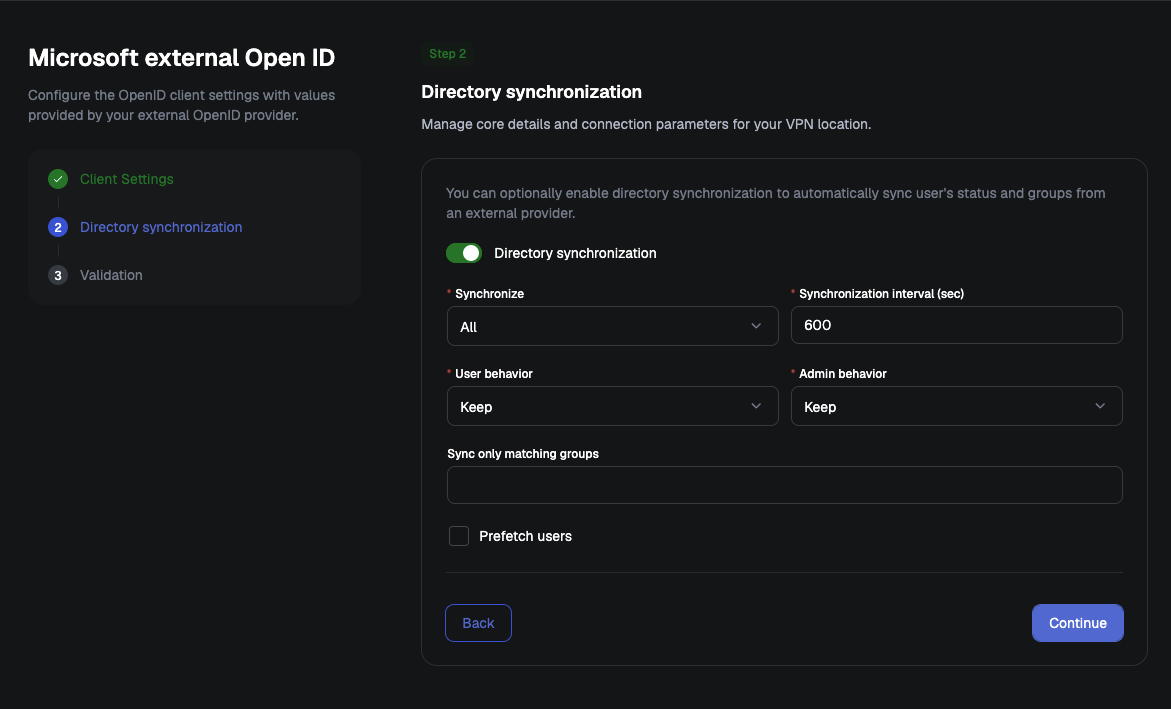The image size is (1171, 709).
Task: Click the Synchronize dropdown chevron icon
Action: 756,326
